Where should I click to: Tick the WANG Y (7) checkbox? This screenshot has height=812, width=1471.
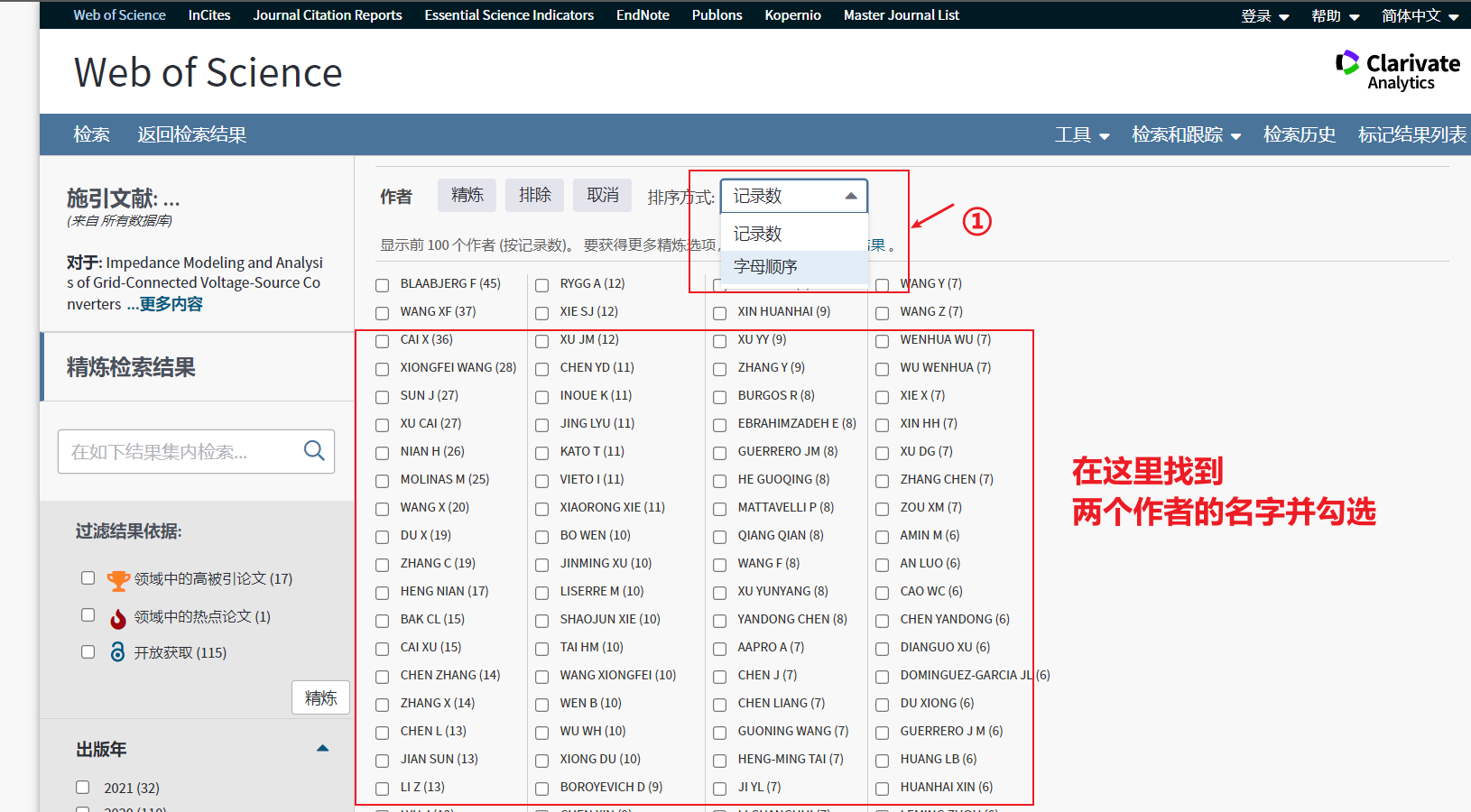tap(883, 285)
